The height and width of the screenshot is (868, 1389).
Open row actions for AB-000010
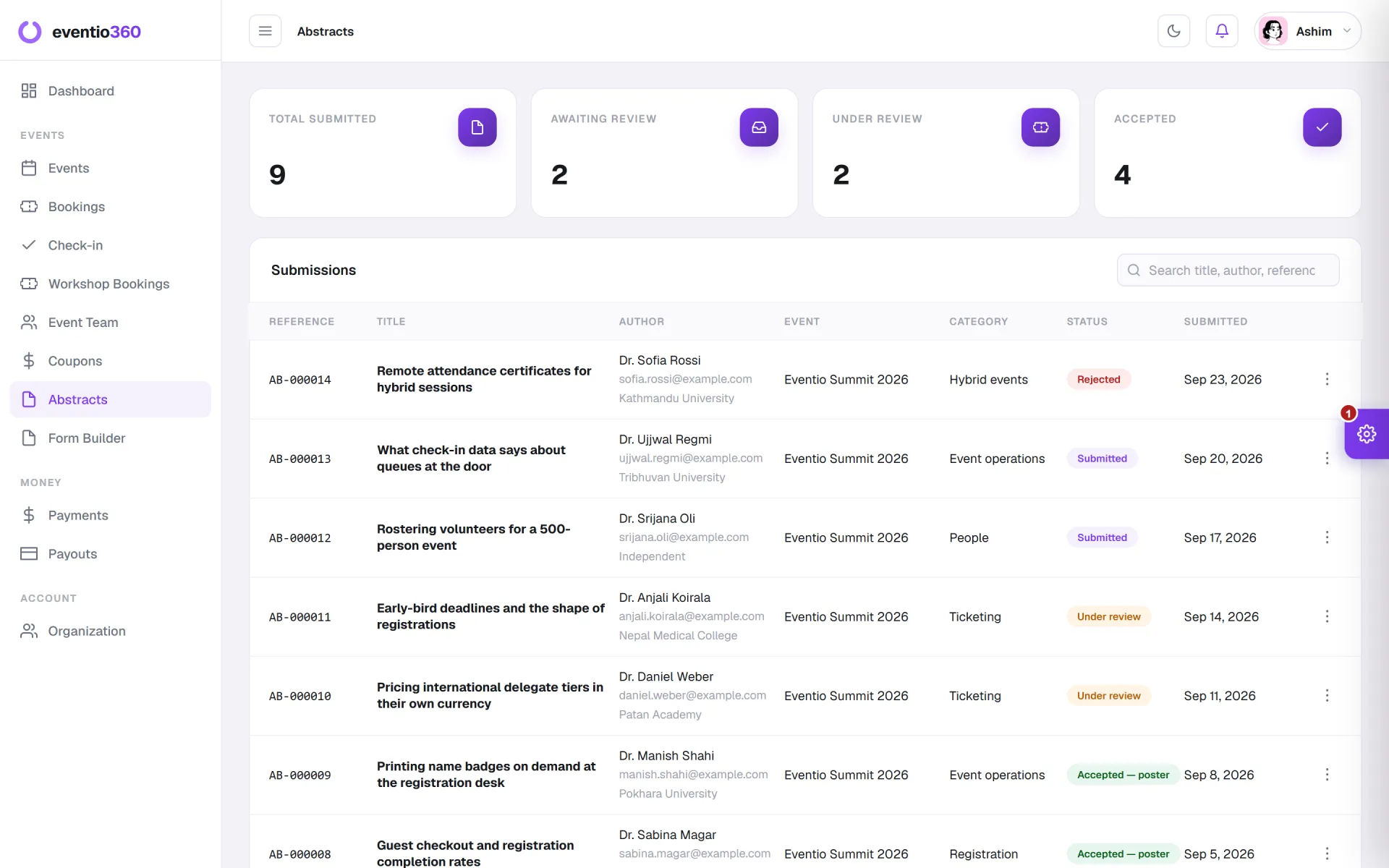[1327, 696]
